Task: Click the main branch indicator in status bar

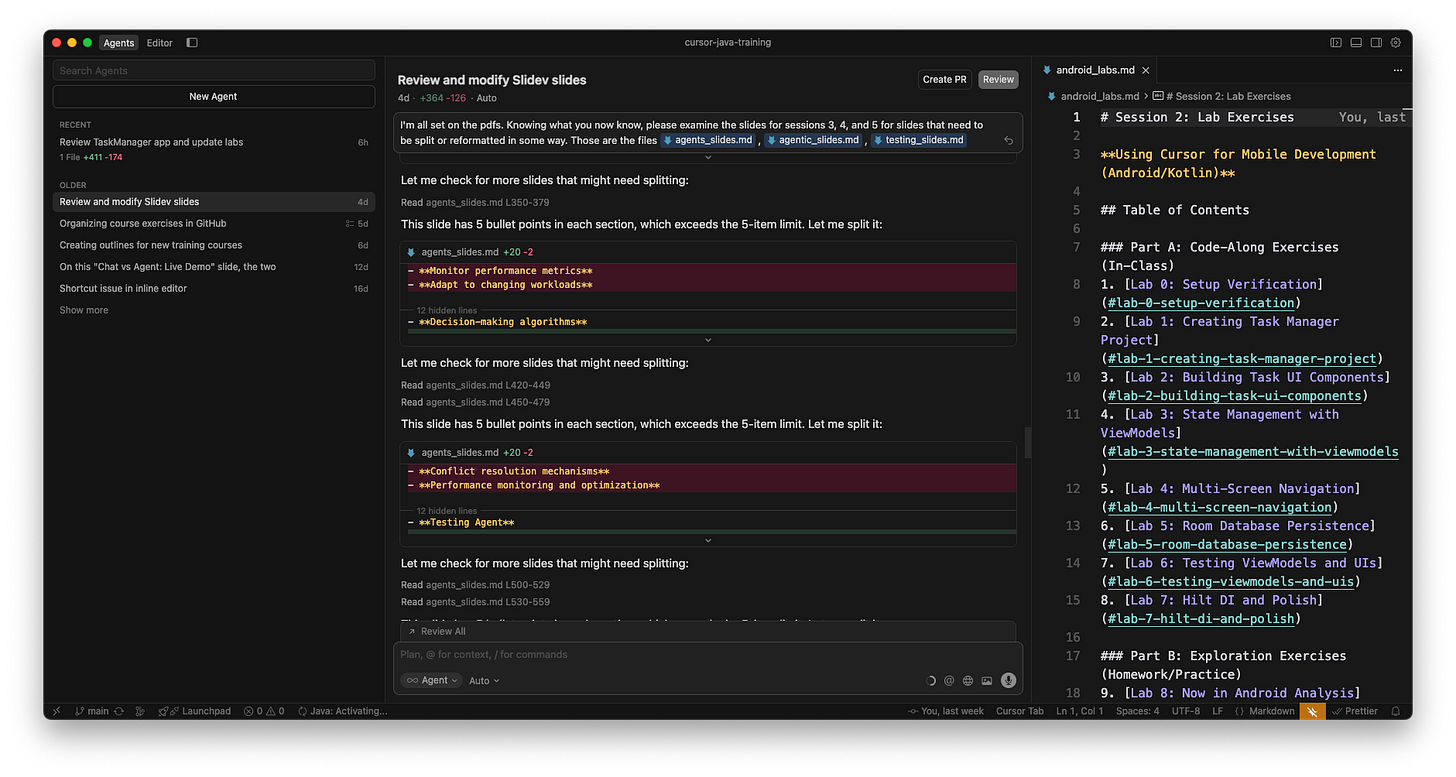Action: (x=92, y=711)
